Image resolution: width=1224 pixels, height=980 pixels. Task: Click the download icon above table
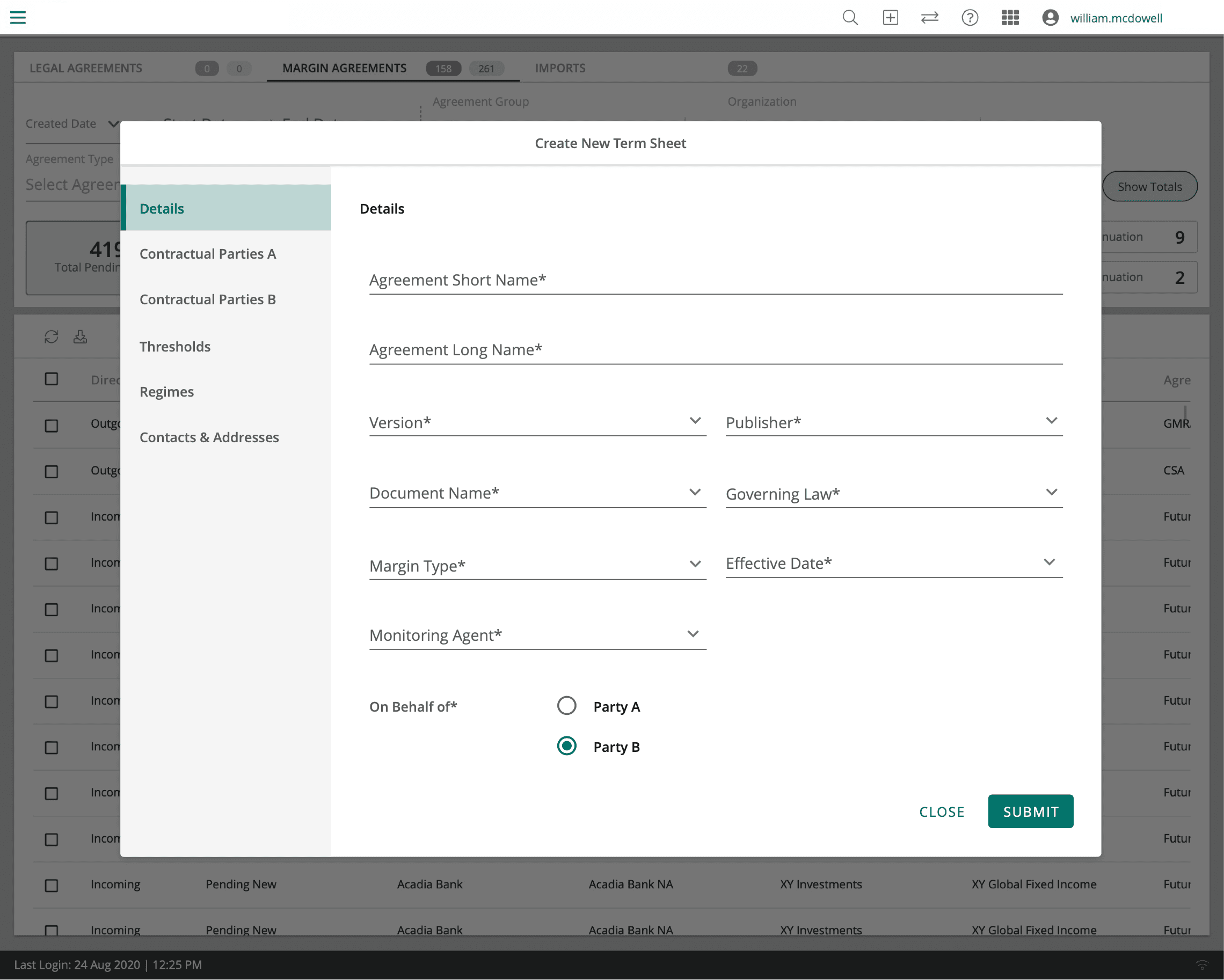point(80,337)
